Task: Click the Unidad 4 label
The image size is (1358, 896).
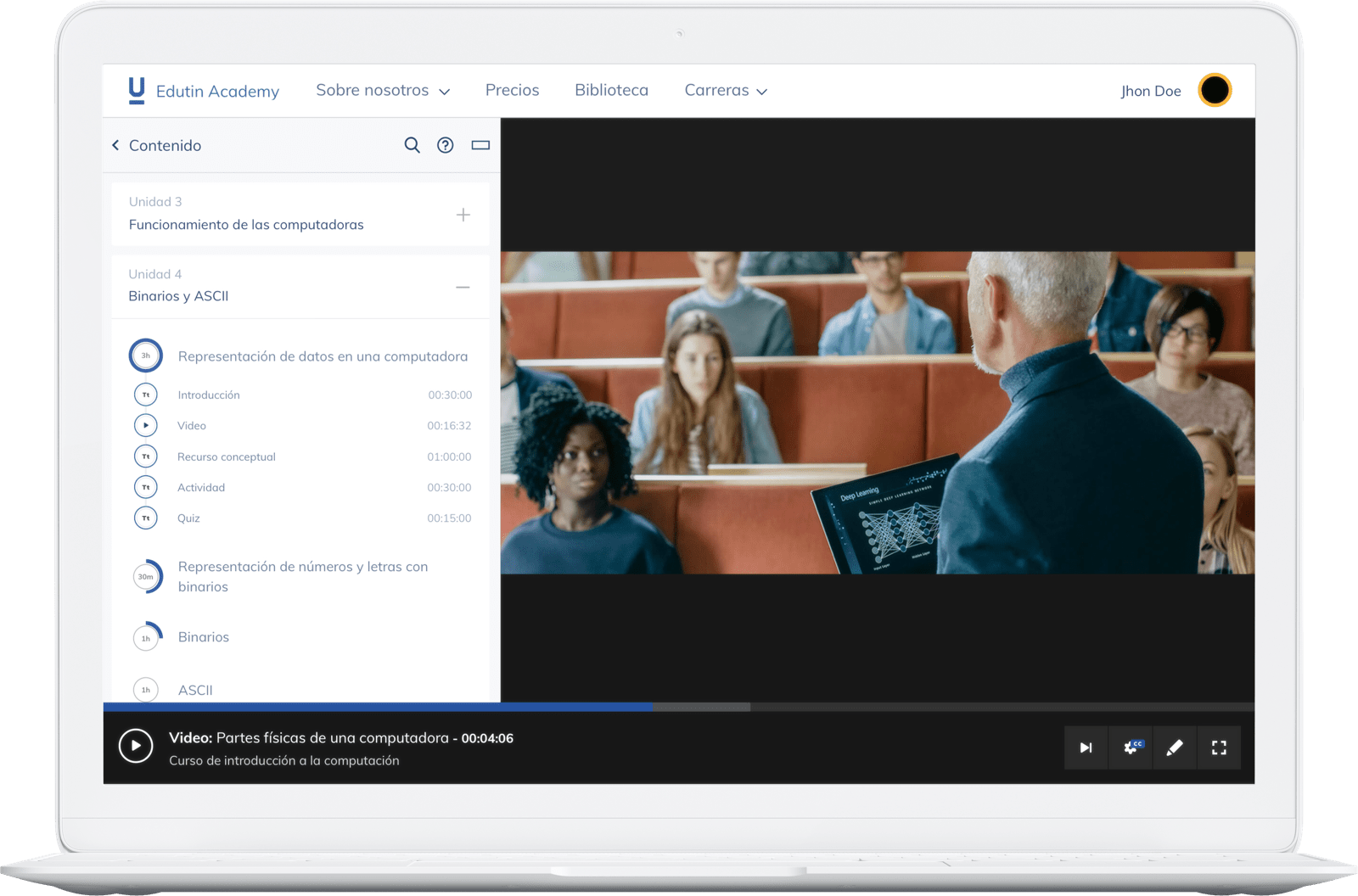Action: pos(155,274)
